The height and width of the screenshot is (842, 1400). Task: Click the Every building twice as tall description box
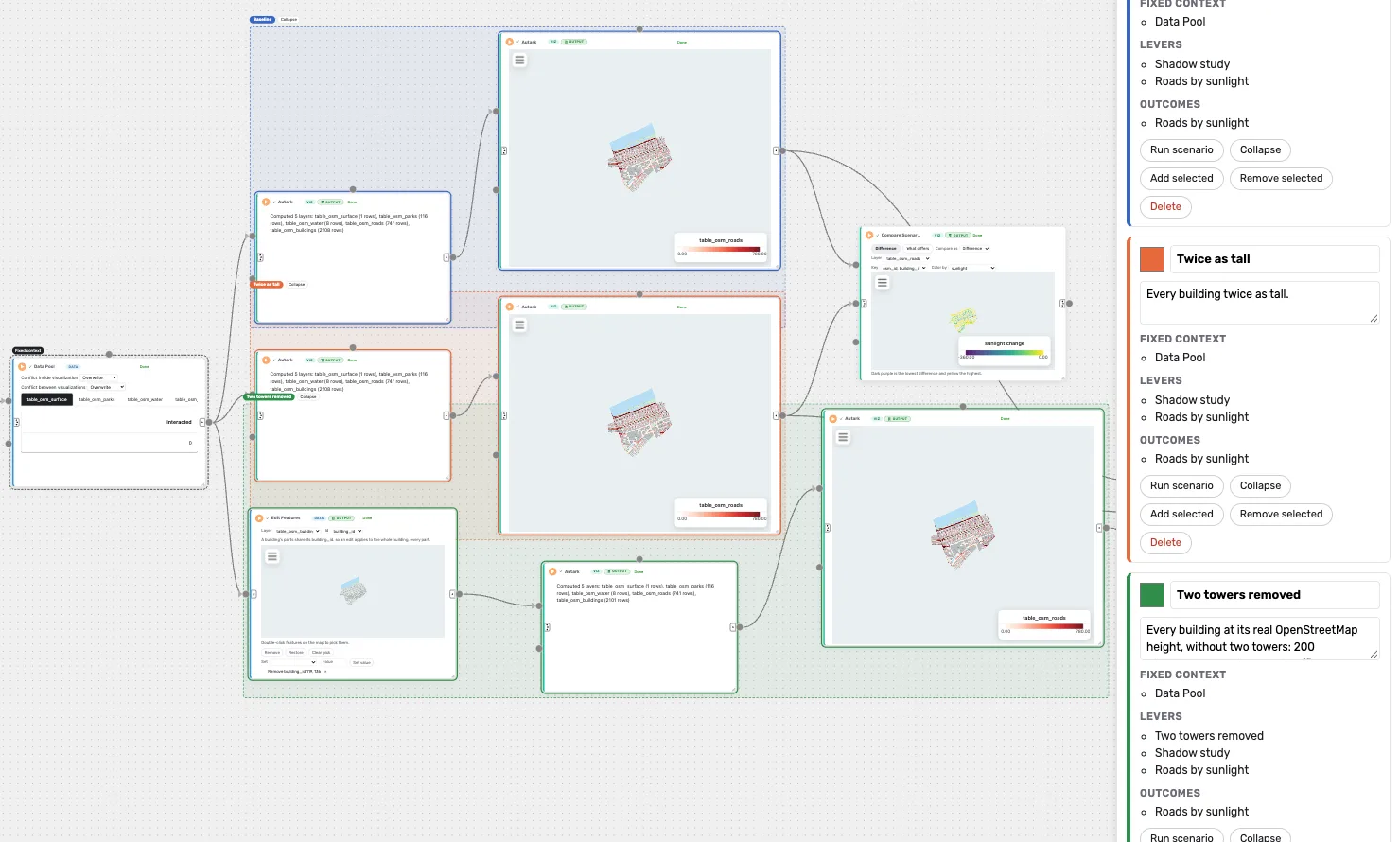click(x=1259, y=303)
